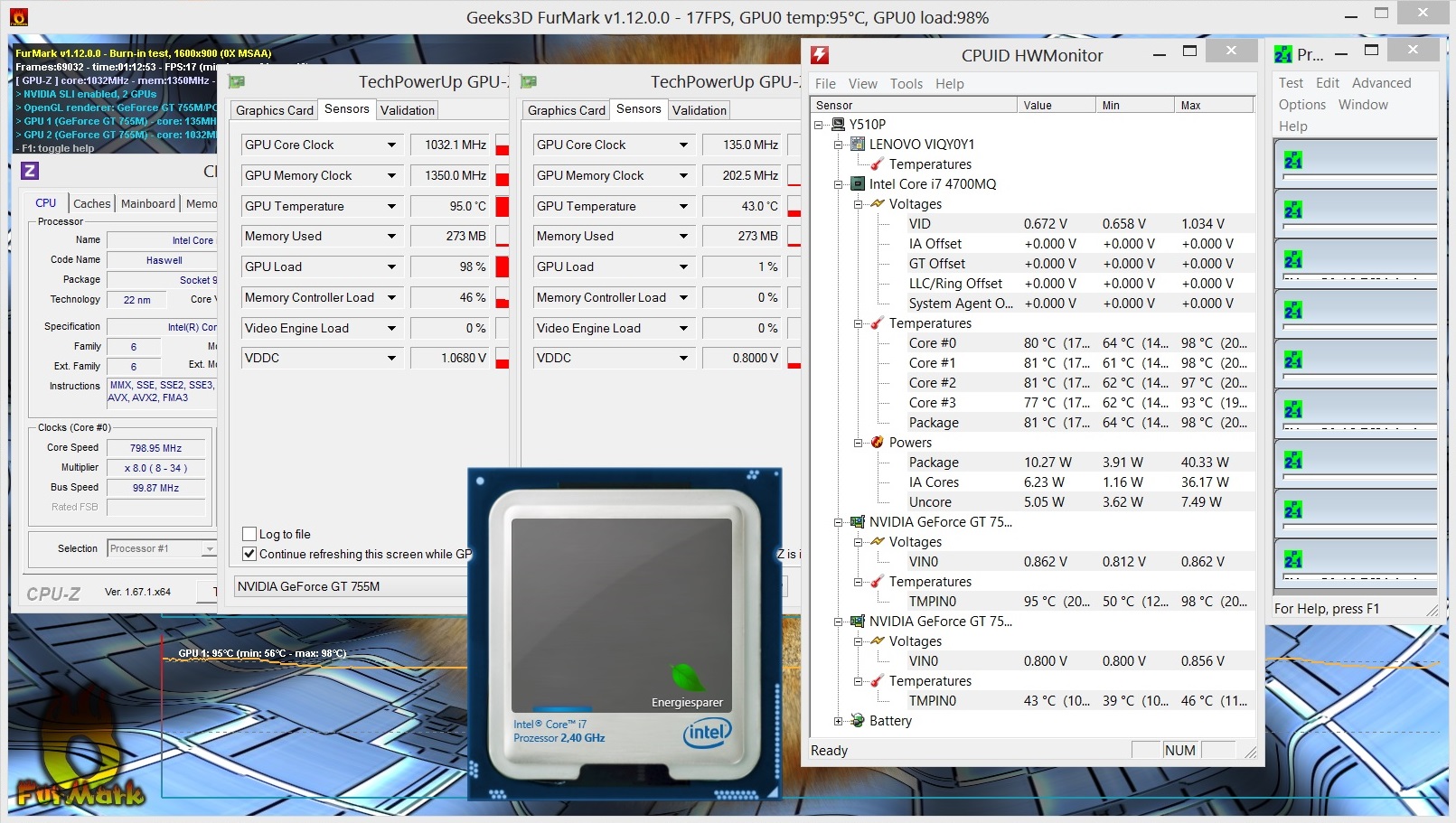
Task: Select the LENOVO VIQY0Y1 motherboard icon
Action: 858,145
